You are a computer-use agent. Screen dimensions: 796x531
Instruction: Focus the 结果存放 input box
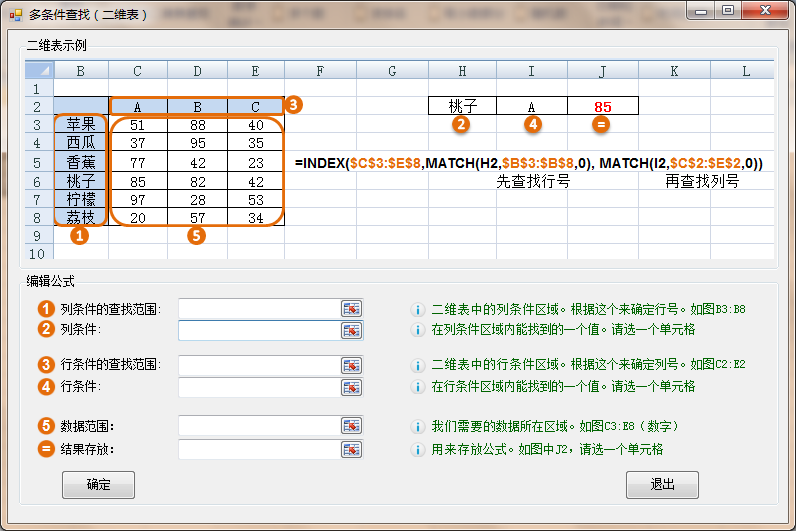point(259,449)
